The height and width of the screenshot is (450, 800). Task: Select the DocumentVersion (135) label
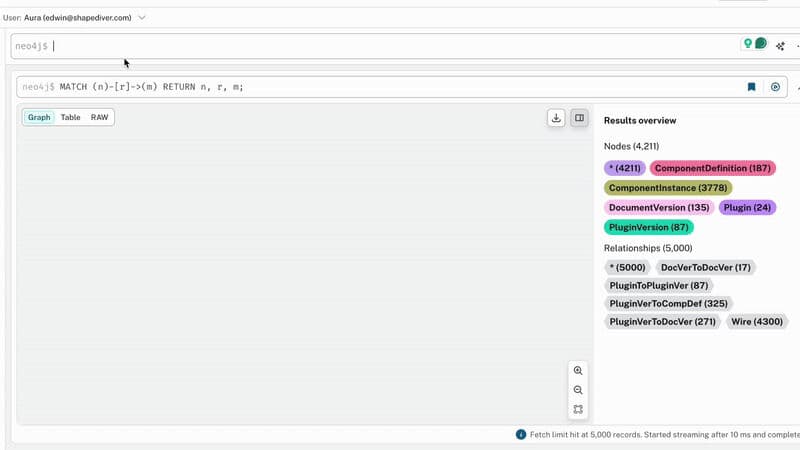tap(659, 208)
